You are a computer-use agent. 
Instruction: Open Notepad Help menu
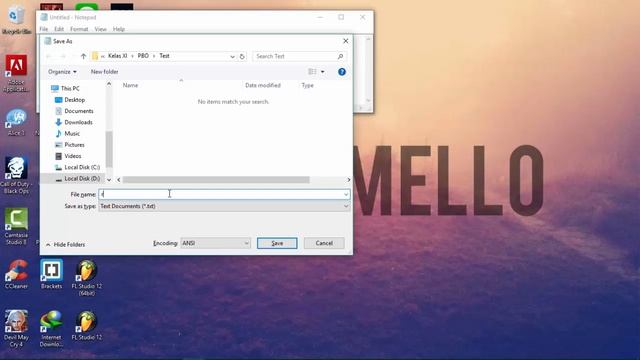(119, 29)
